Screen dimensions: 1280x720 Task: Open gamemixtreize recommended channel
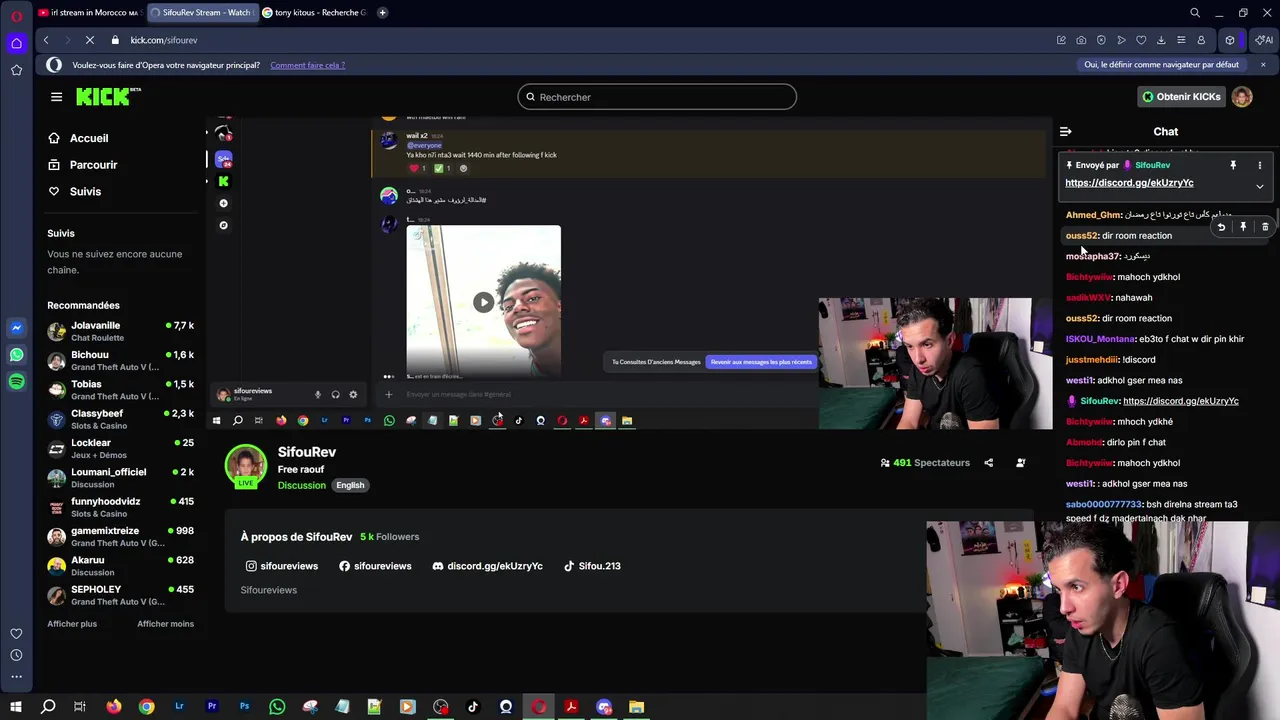(x=120, y=536)
